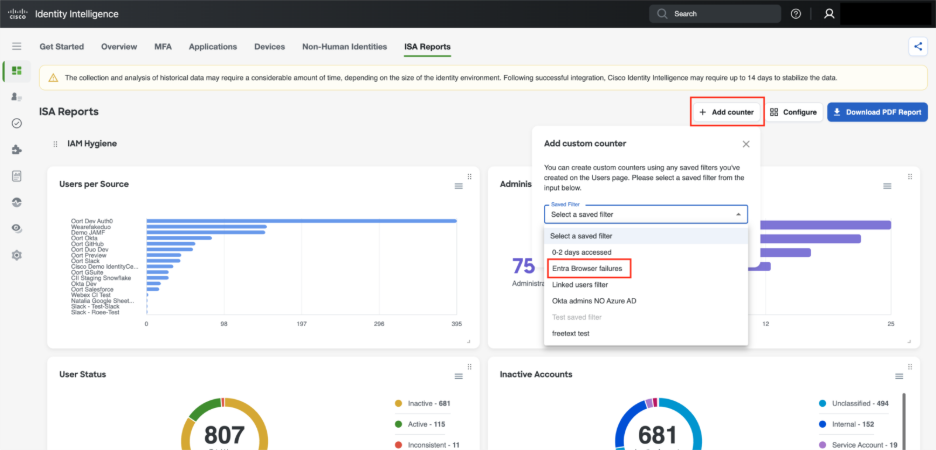Pick the 'Linked users filter' option

580,284
